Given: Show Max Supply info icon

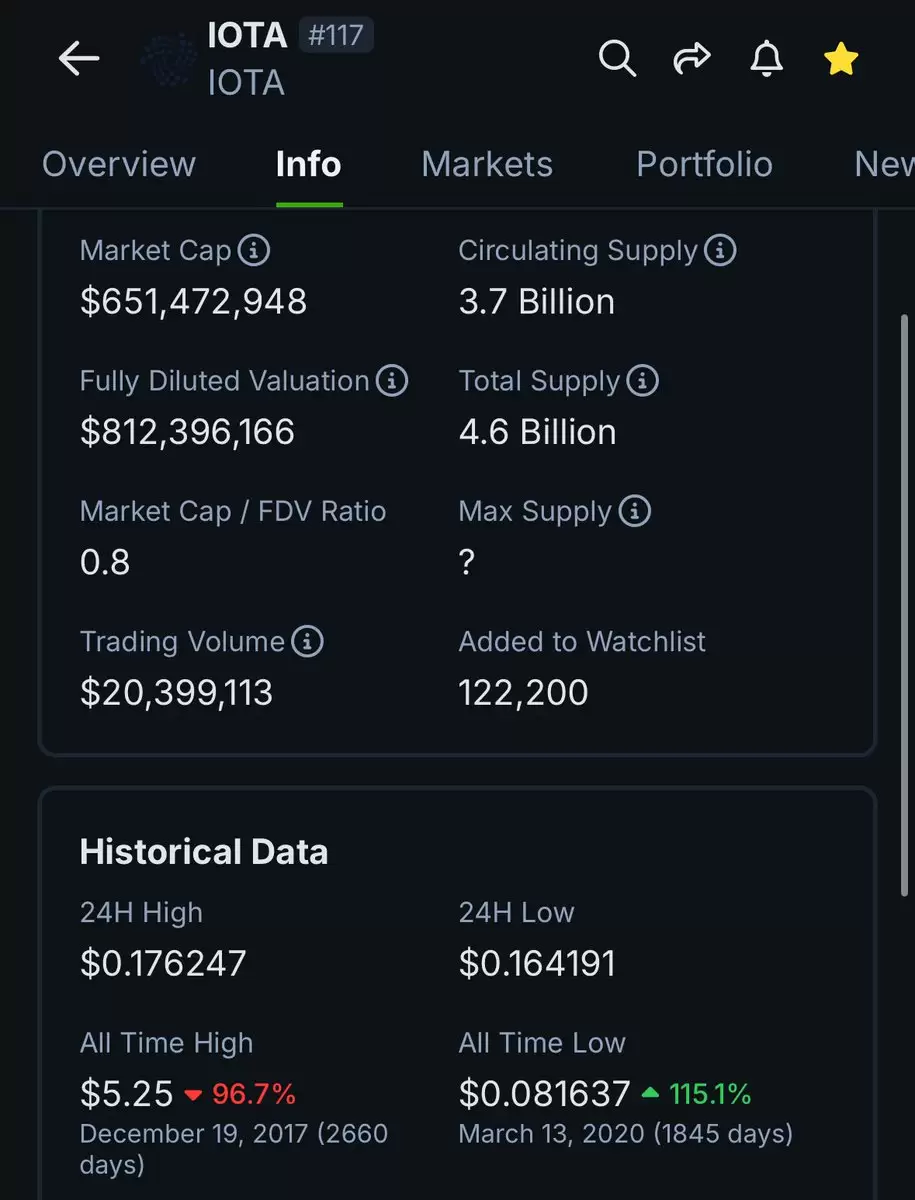Looking at the screenshot, I should point(635,511).
